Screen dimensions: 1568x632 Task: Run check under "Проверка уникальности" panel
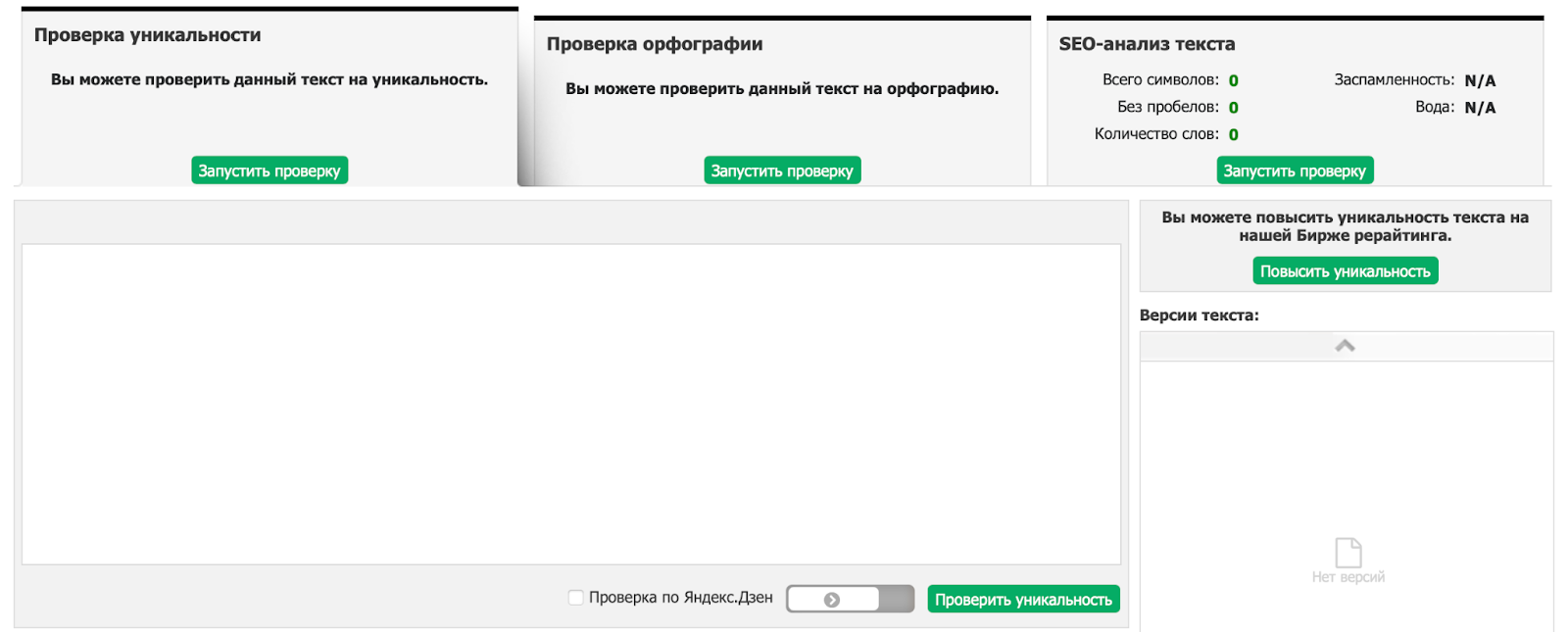click(269, 170)
